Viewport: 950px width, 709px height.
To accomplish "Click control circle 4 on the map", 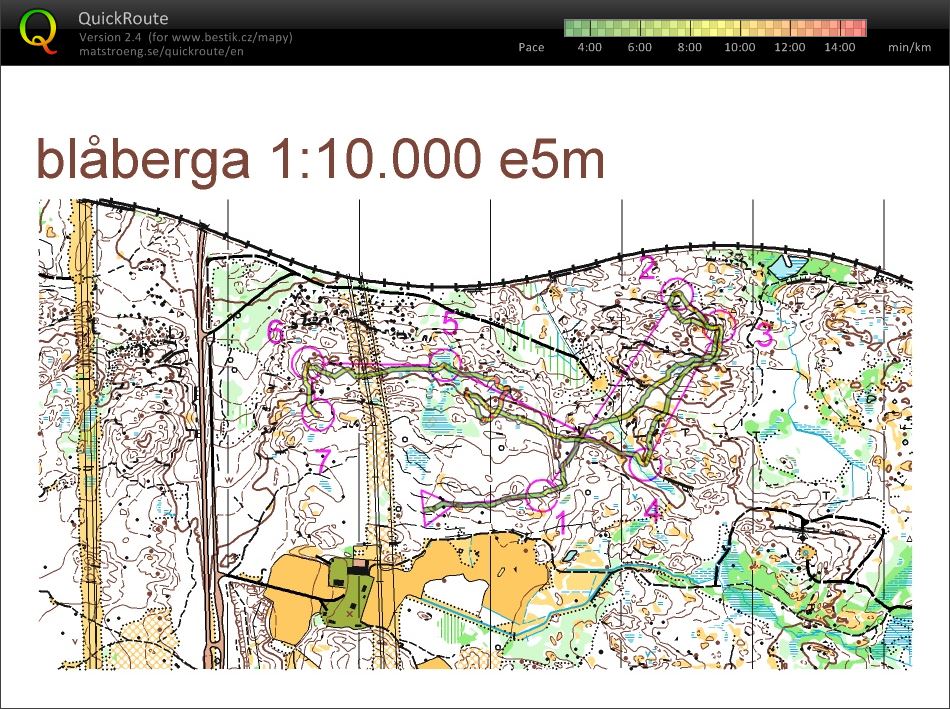I will tap(643, 463).
